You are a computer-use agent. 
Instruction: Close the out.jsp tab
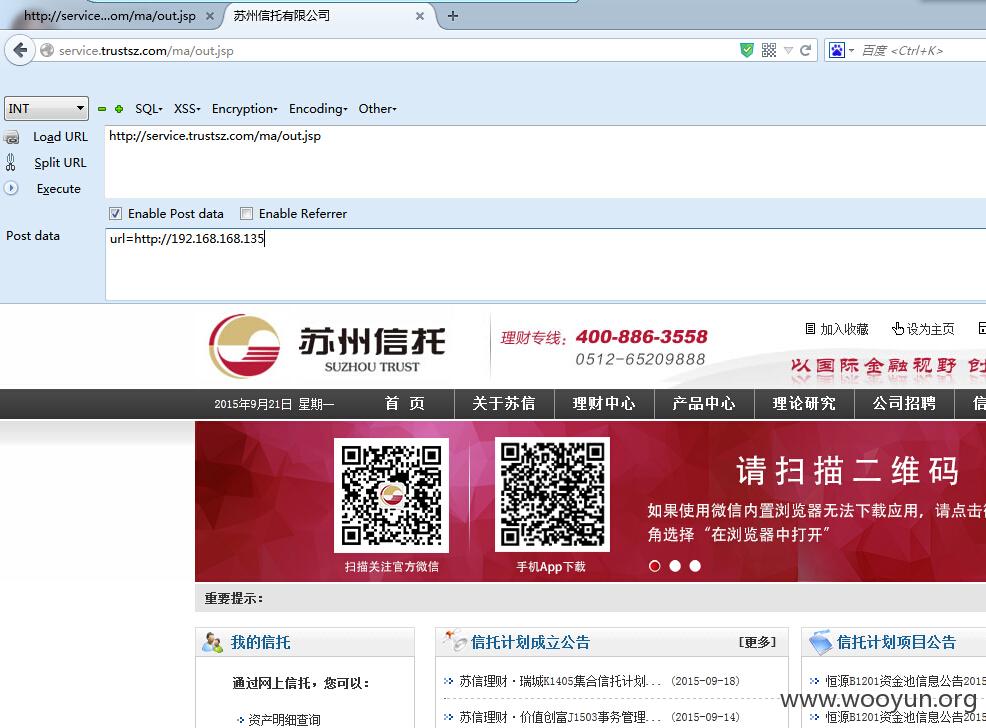[210, 16]
